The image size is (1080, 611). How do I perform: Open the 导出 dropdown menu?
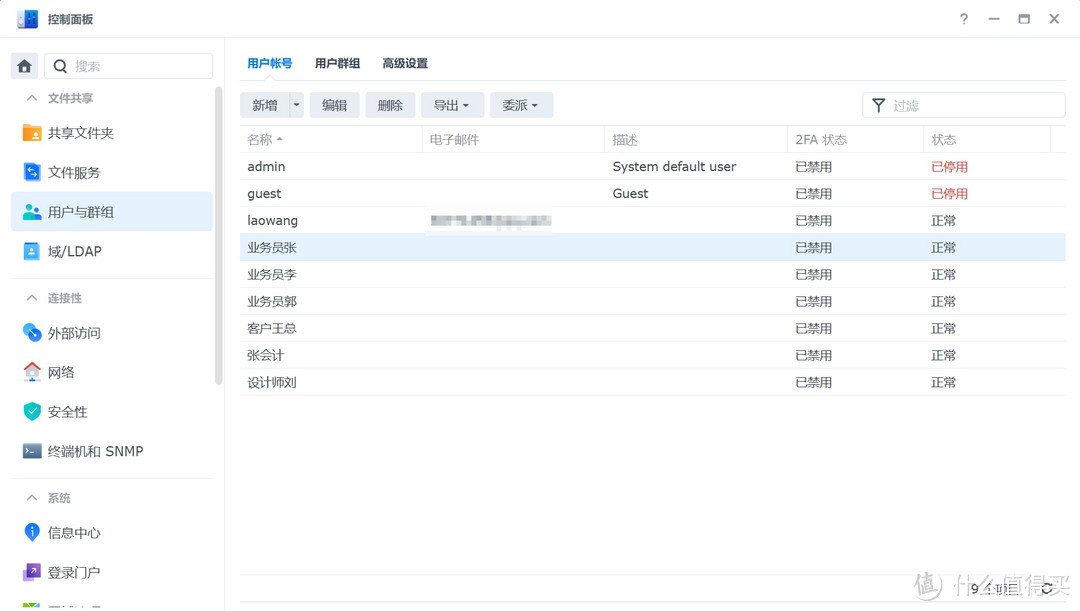452,104
